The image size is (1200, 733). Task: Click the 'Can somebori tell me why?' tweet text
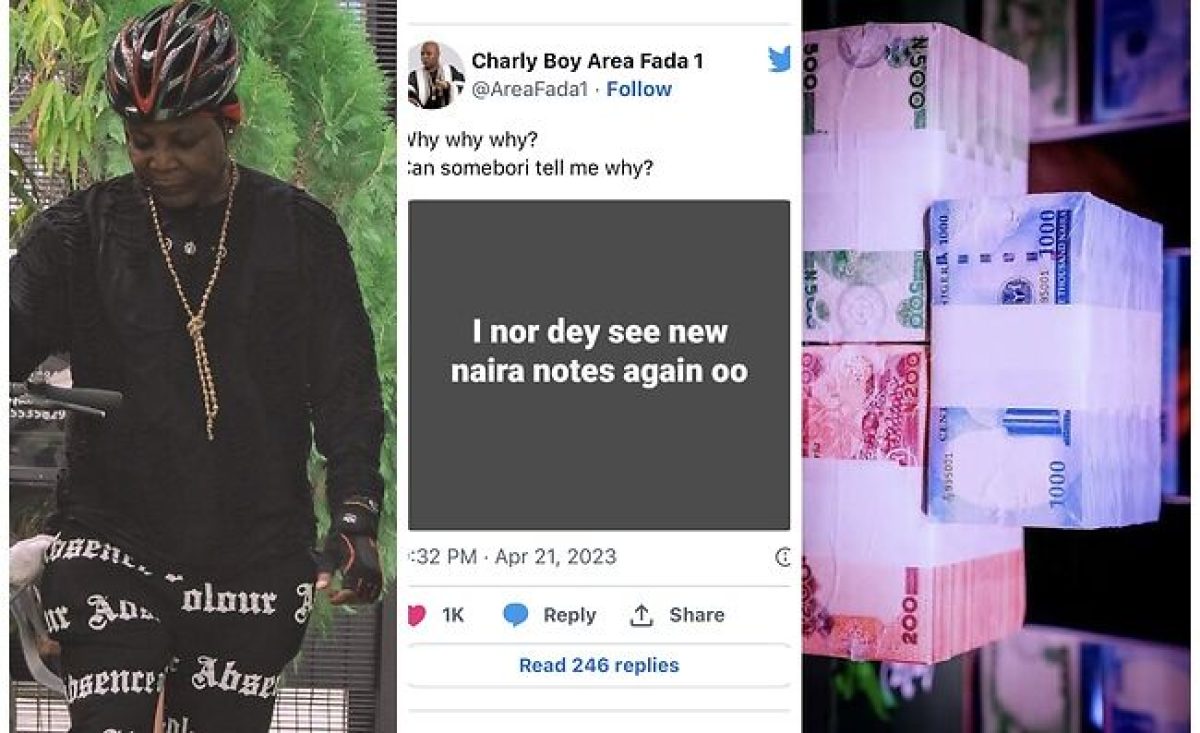coord(530,168)
